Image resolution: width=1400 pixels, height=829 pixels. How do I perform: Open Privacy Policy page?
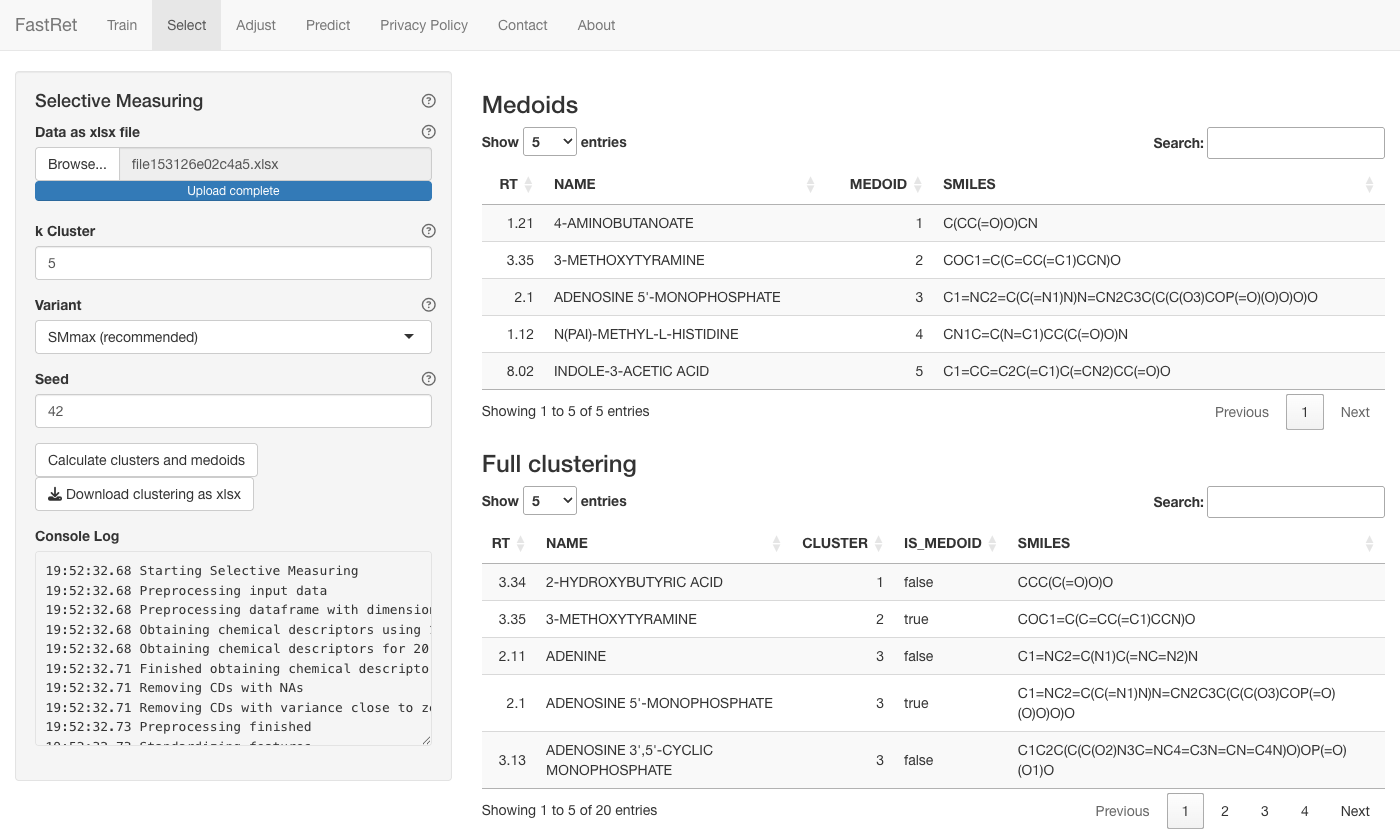click(424, 25)
